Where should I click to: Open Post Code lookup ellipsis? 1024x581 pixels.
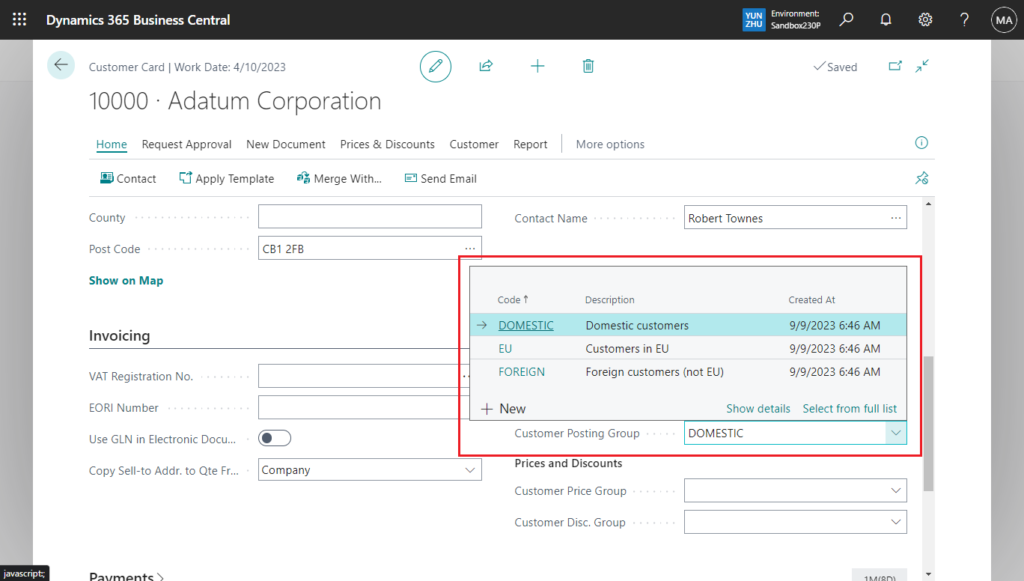(x=470, y=249)
